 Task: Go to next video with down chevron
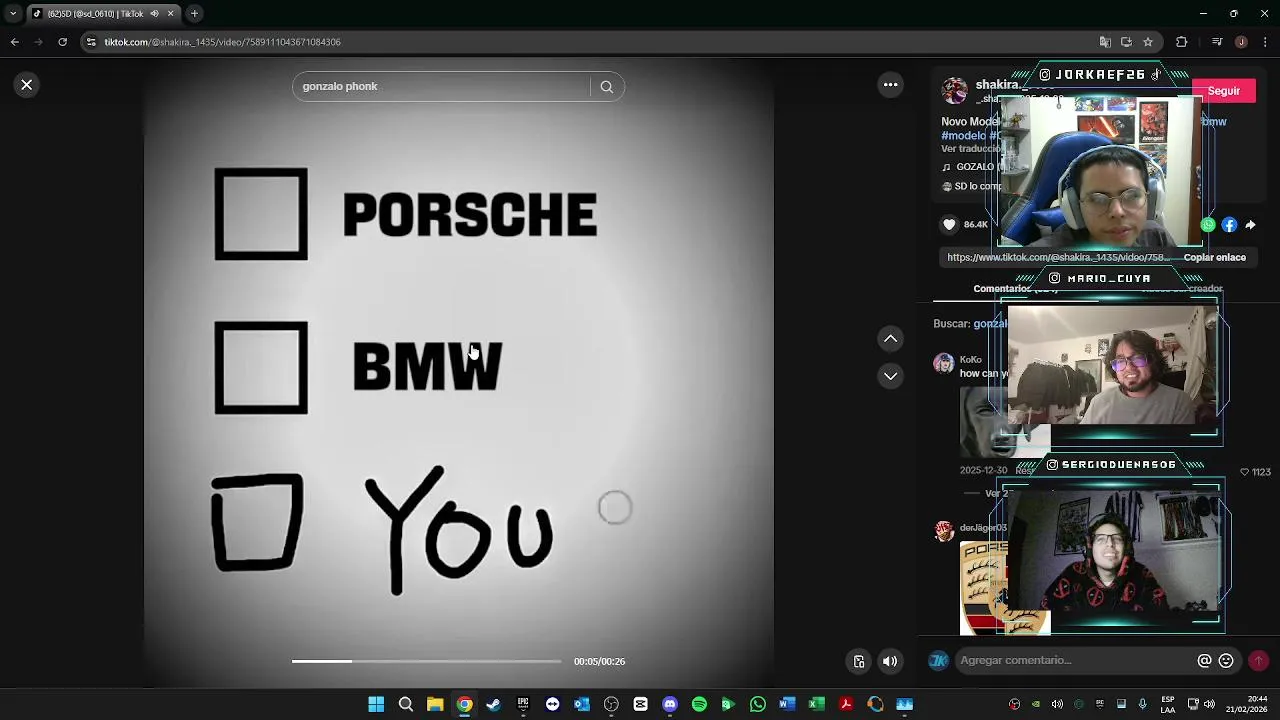[x=890, y=376]
